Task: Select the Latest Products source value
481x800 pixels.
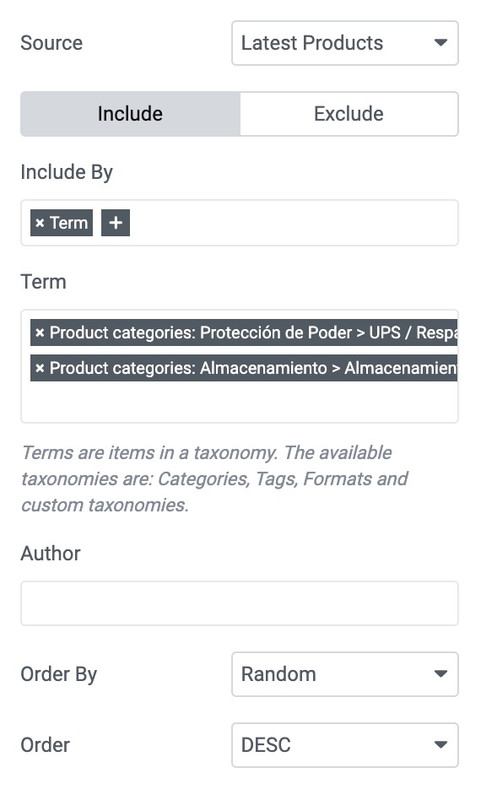Action: tap(312, 43)
